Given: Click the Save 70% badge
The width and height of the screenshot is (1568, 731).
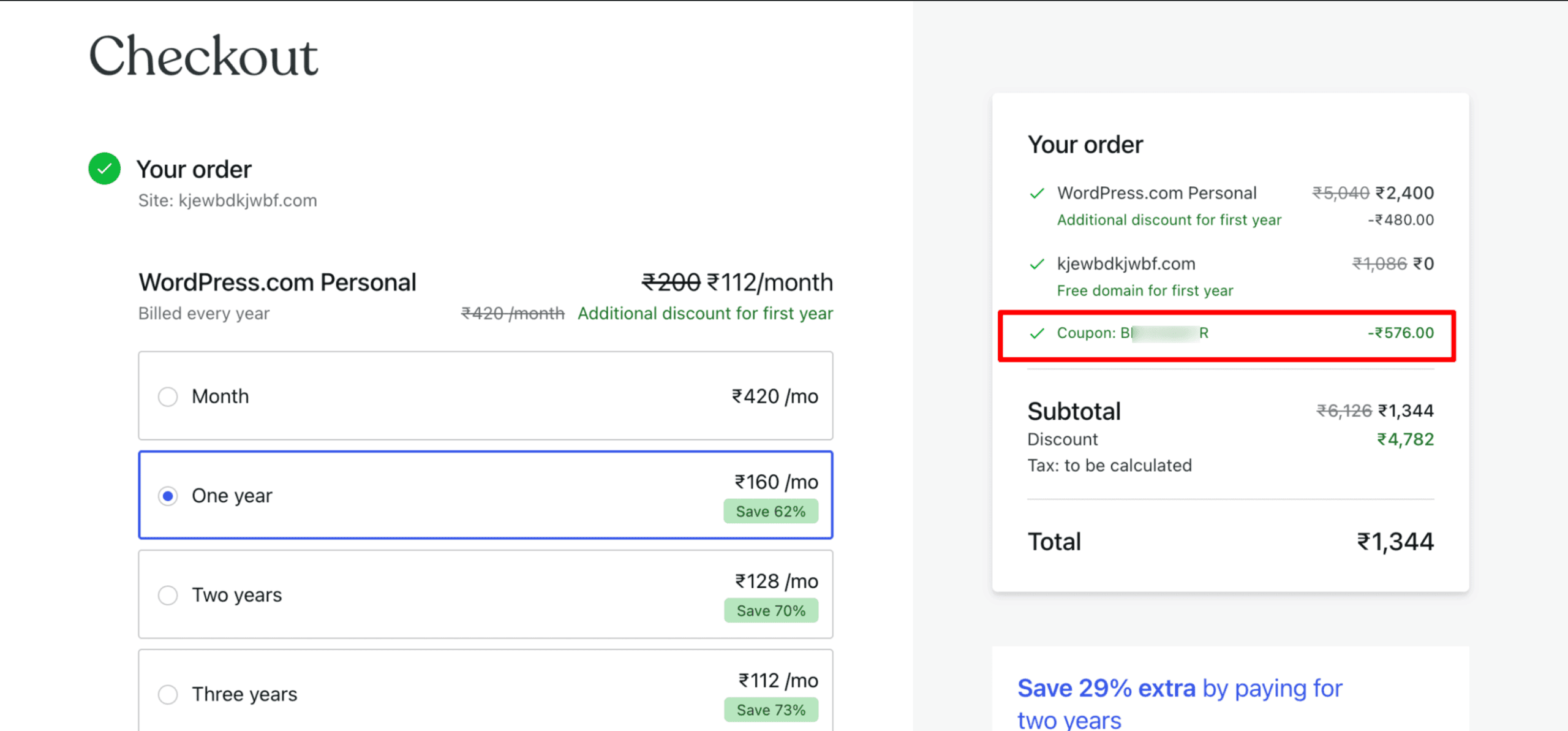Looking at the screenshot, I should pyautogui.click(x=771, y=610).
